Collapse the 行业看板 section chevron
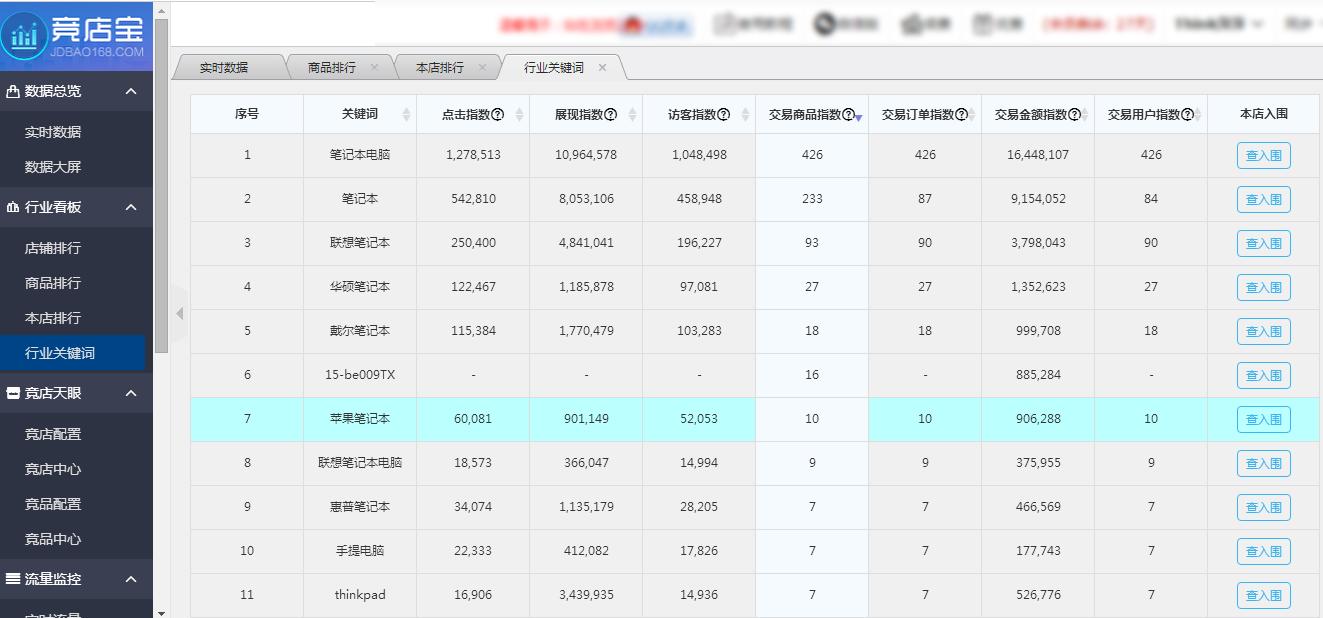The width and height of the screenshot is (1323, 618). pyautogui.click(x=131, y=207)
